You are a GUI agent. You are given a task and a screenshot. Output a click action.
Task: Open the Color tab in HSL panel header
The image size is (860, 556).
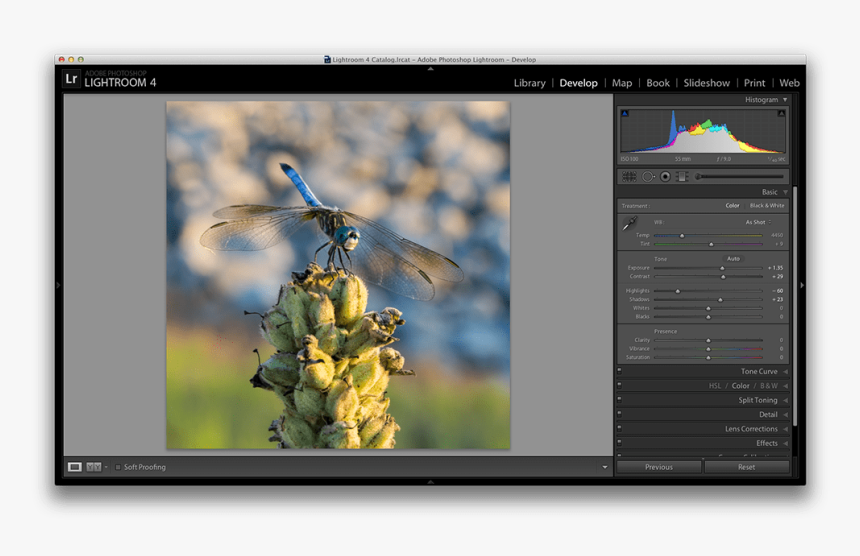pyautogui.click(x=740, y=386)
